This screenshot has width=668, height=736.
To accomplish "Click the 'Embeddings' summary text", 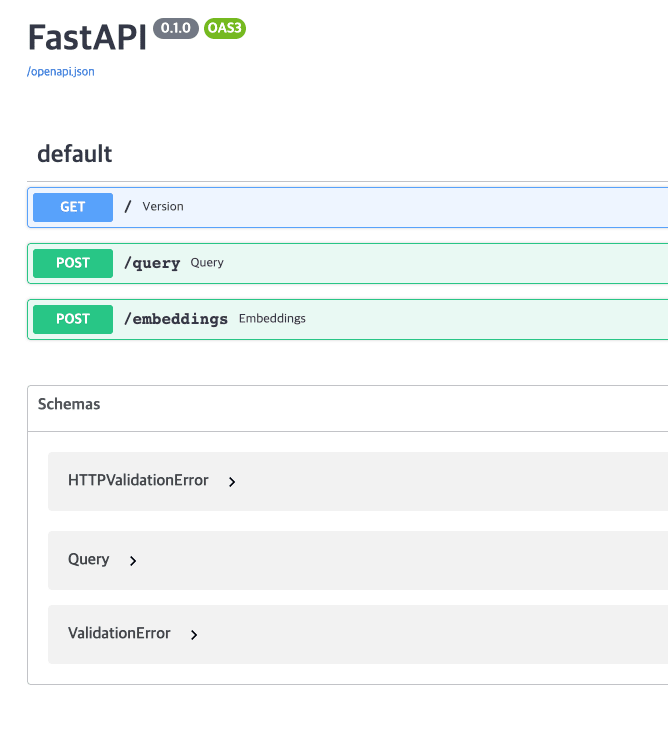I will tap(272, 319).
